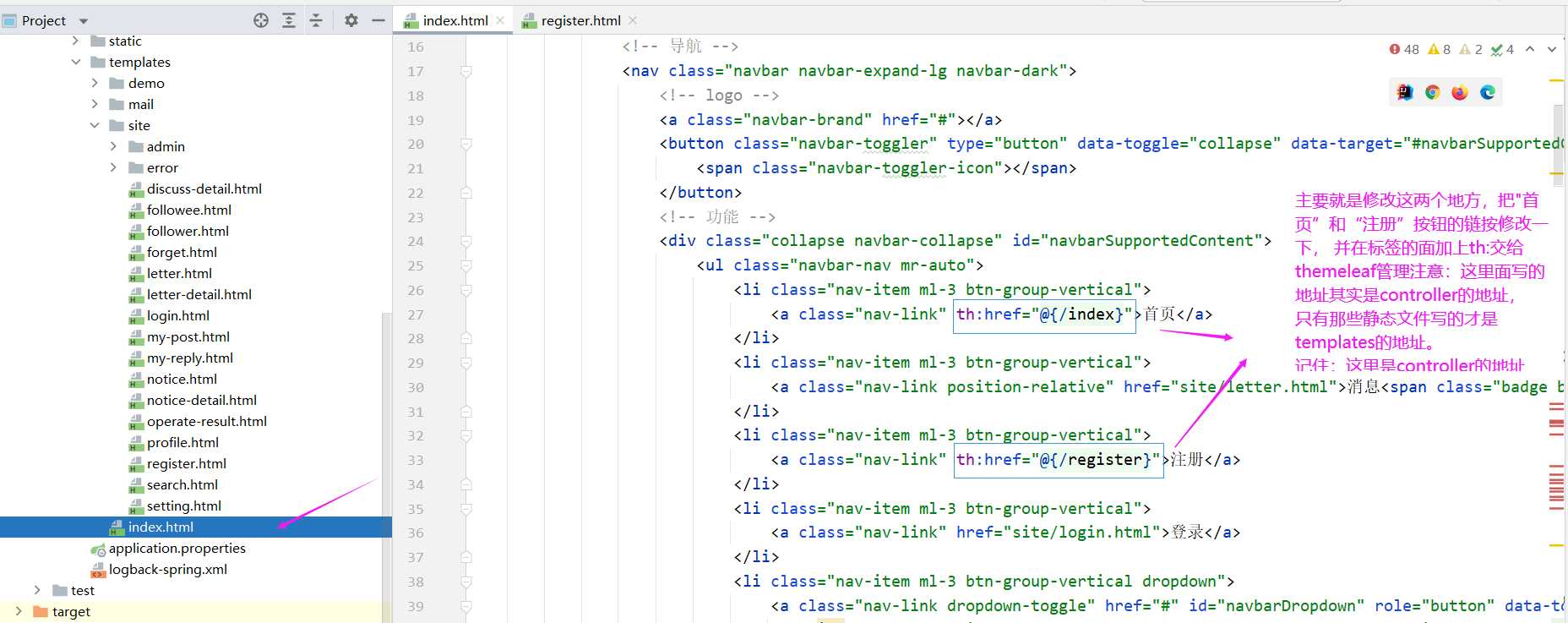Expand the error folder

113,167
